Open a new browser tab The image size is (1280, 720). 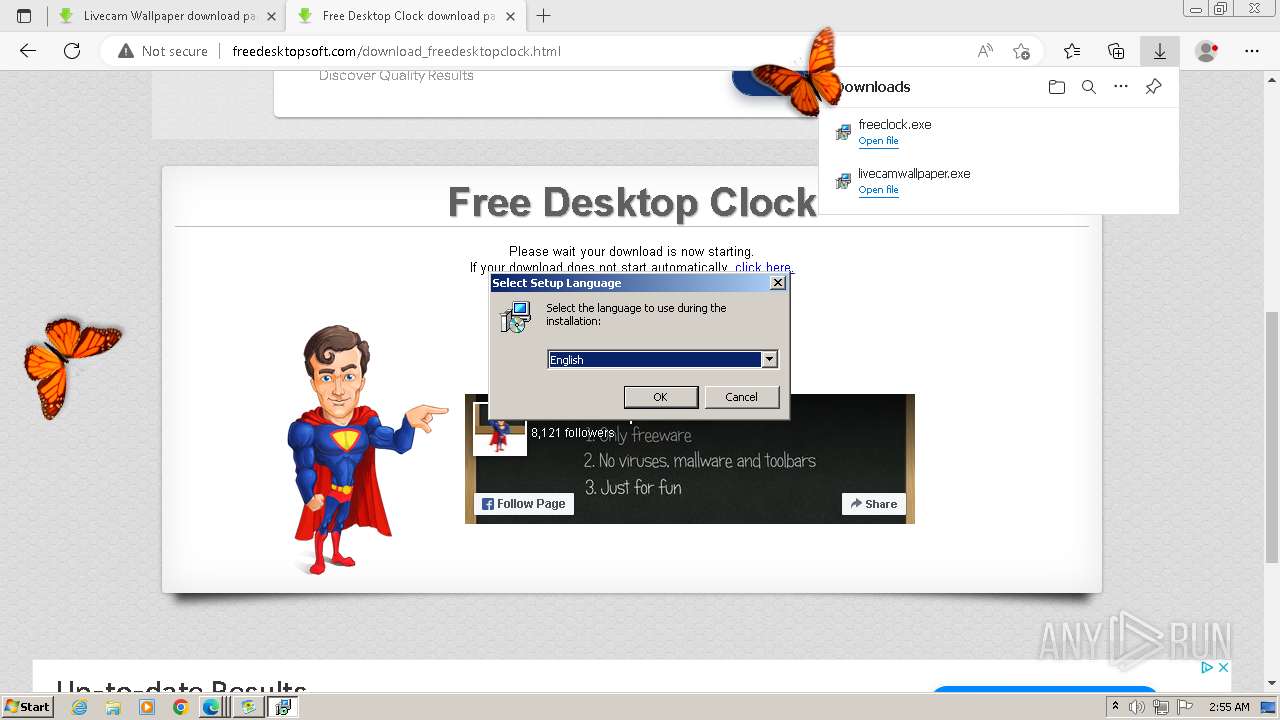coord(544,16)
